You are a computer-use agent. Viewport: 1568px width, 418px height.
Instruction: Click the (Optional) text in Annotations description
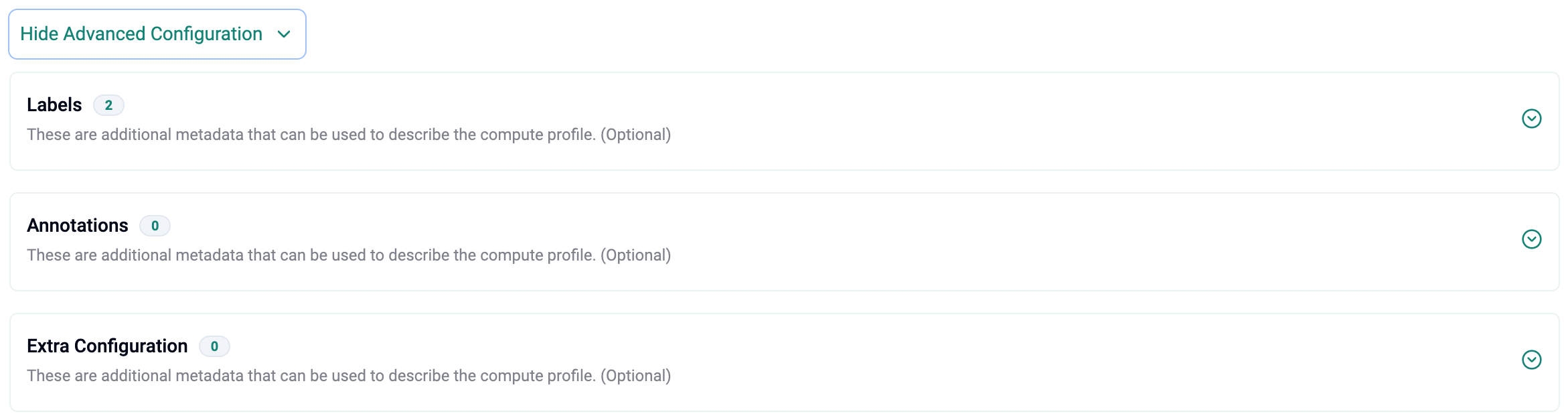(635, 255)
